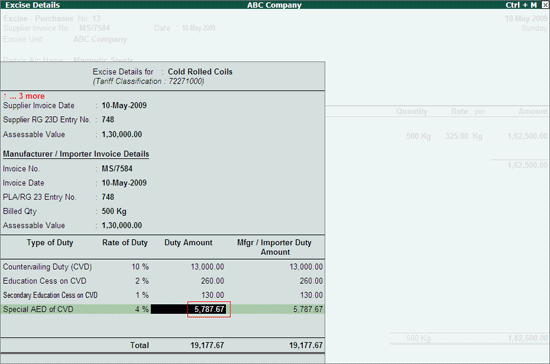This screenshot has width=550, height=364.
Task: Click the 260.00 duty amount for Education Cess
Action: pos(212,281)
